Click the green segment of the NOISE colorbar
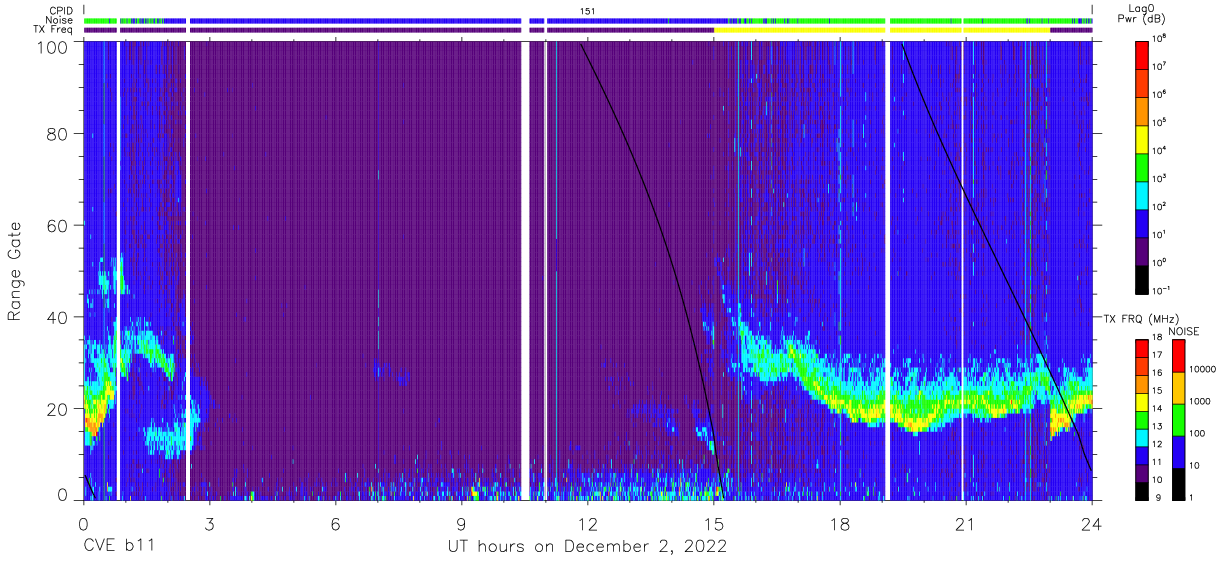 pyautogui.click(x=1178, y=418)
